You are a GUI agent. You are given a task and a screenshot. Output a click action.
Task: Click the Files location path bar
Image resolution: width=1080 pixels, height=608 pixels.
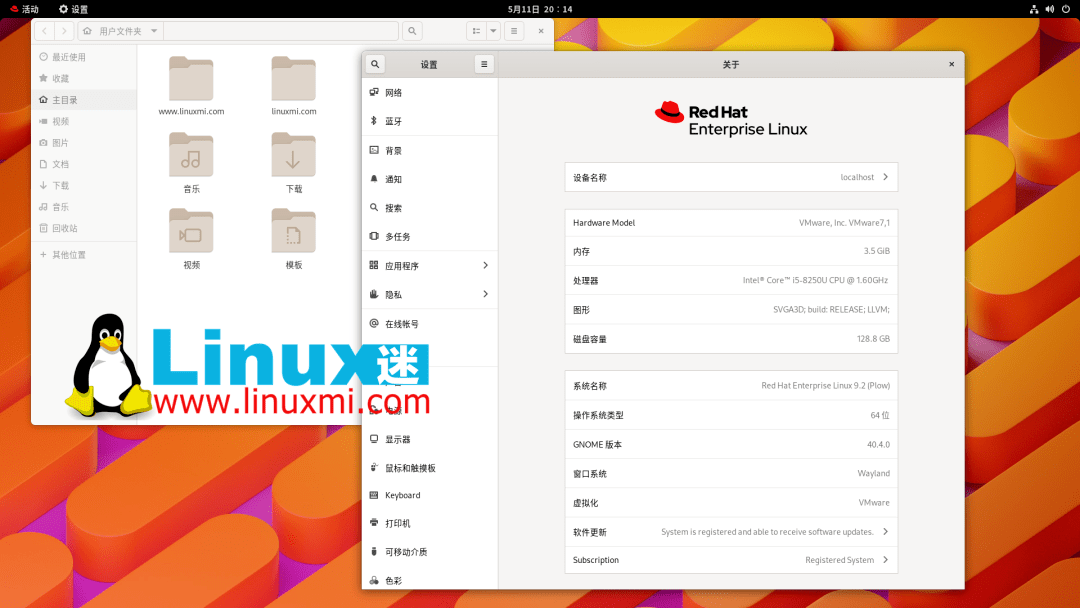pyautogui.click(x=281, y=31)
